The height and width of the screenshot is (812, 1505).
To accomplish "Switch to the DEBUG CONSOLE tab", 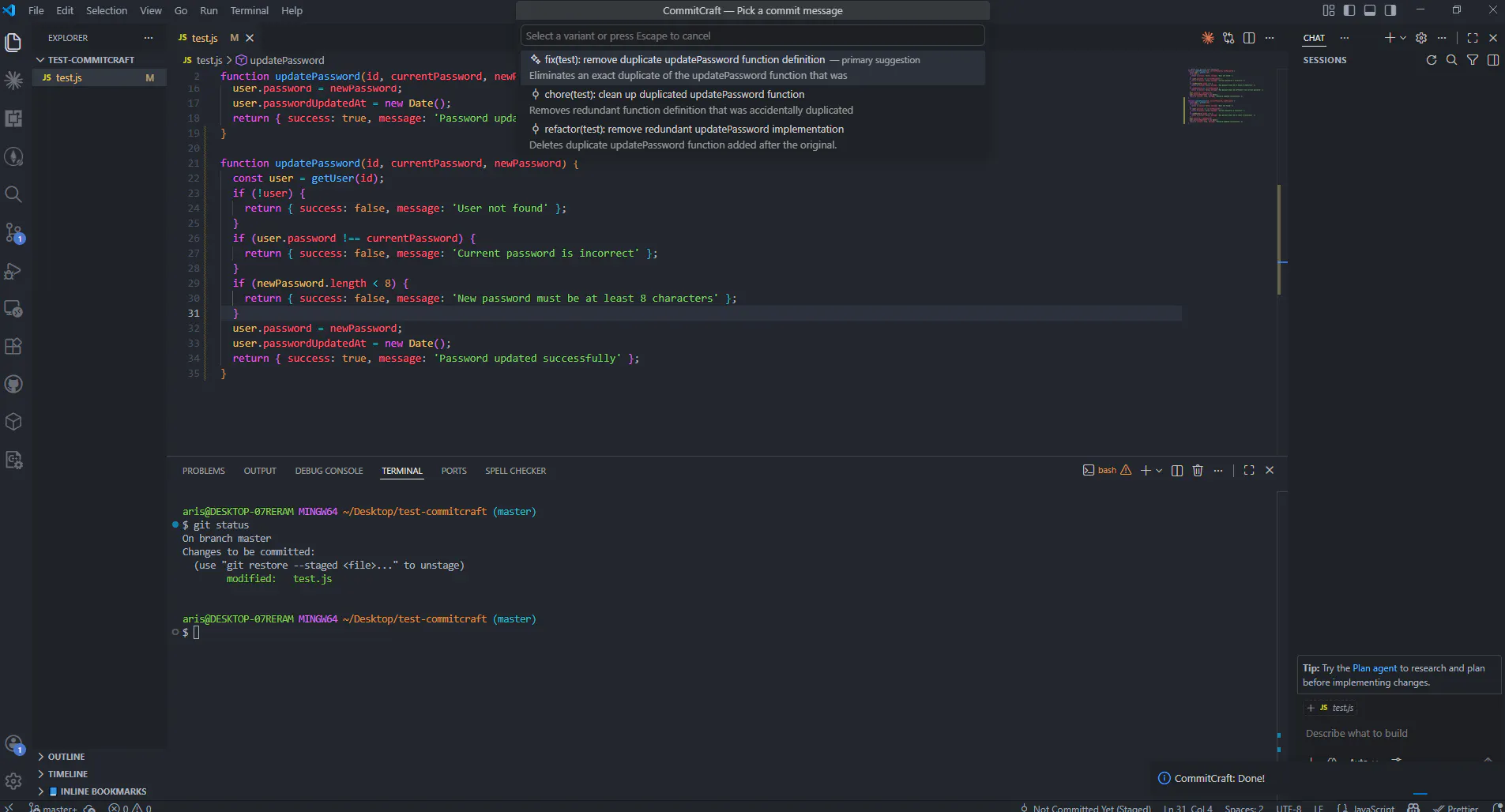I will click(329, 471).
